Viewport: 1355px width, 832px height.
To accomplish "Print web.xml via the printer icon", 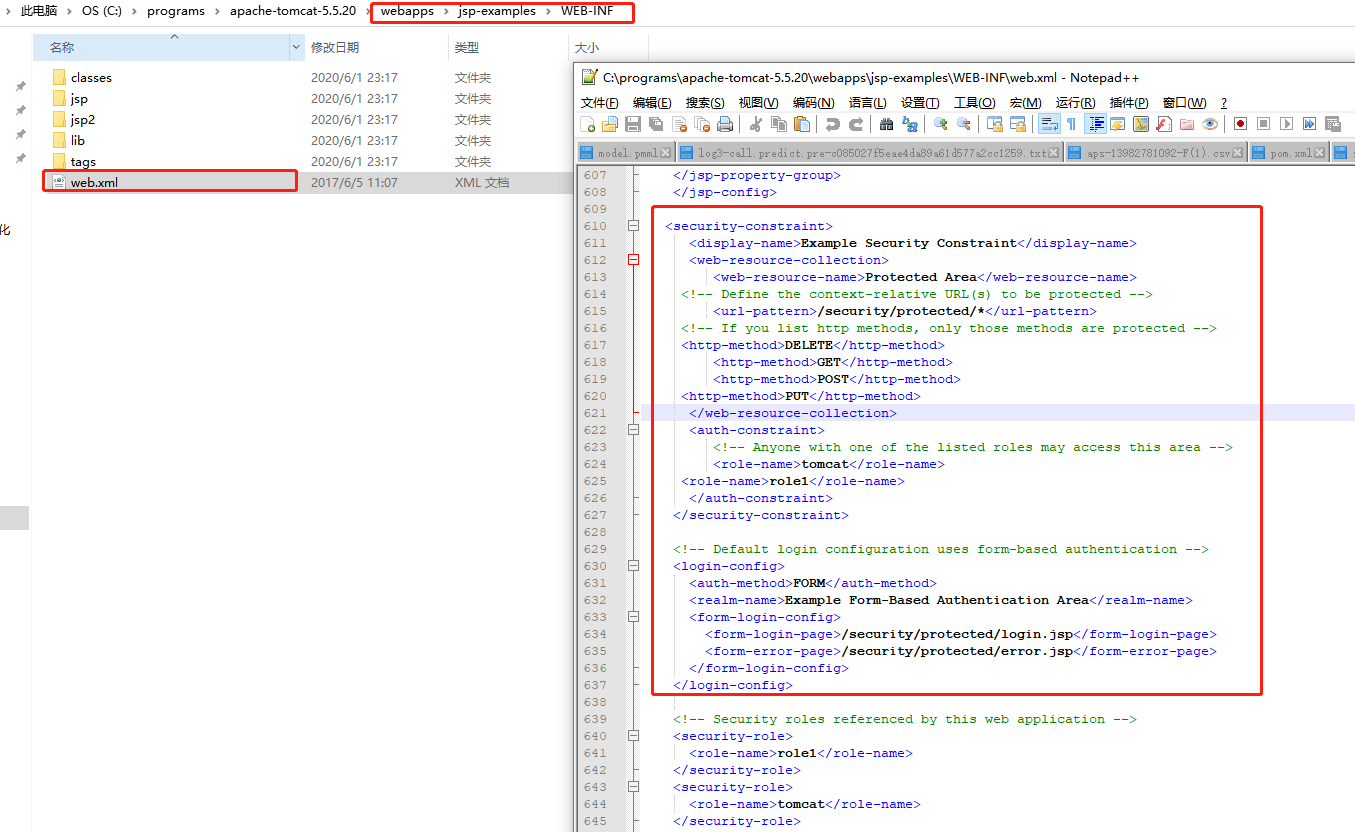I will tap(723, 123).
